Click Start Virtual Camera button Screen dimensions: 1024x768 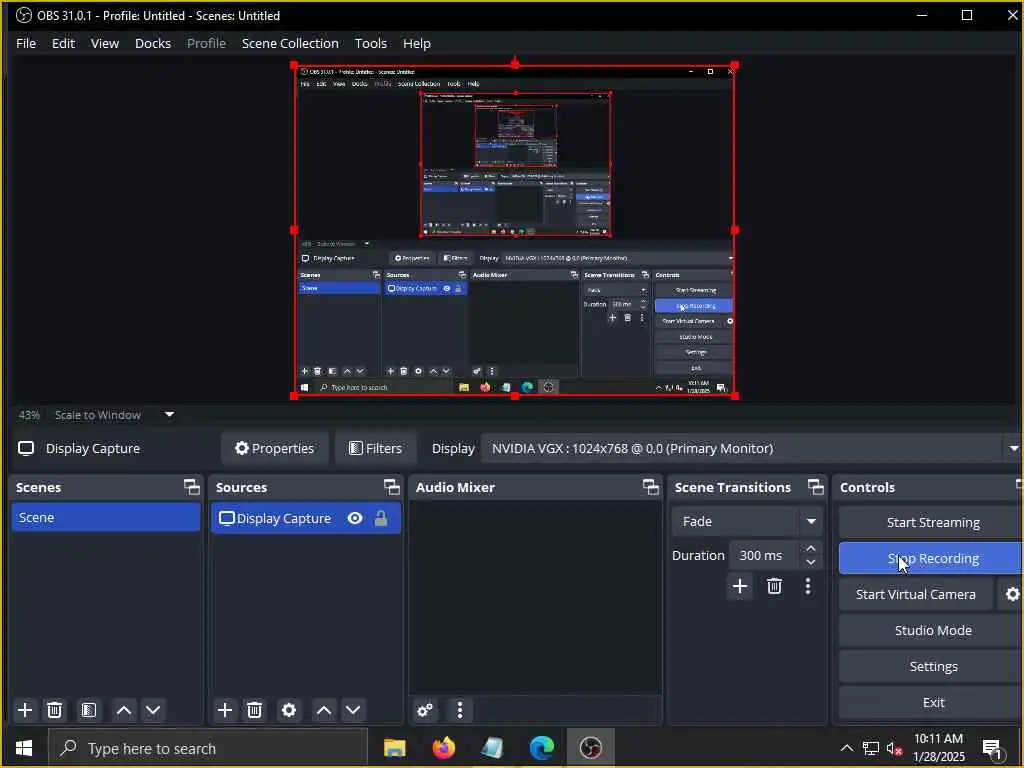(916, 594)
